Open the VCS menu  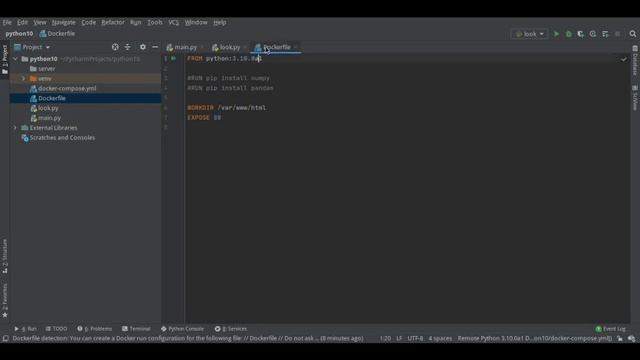[173, 22]
